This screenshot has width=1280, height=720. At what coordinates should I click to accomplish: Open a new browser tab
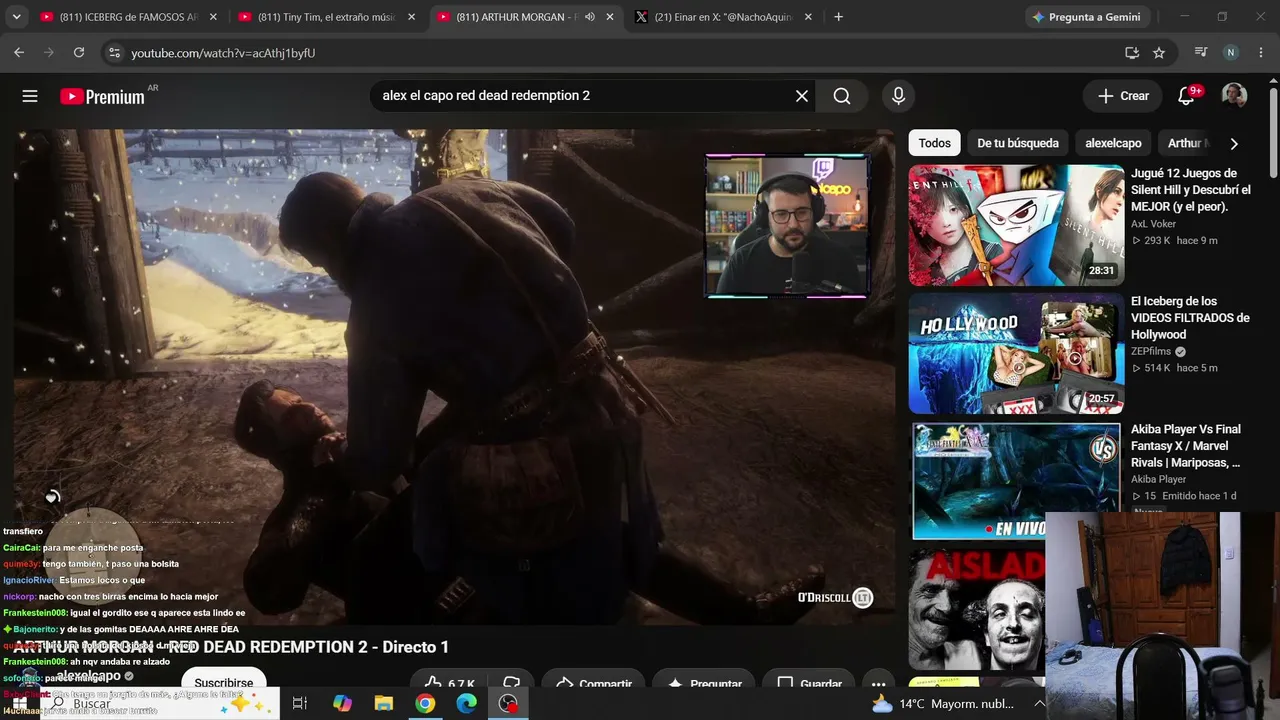click(x=838, y=17)
